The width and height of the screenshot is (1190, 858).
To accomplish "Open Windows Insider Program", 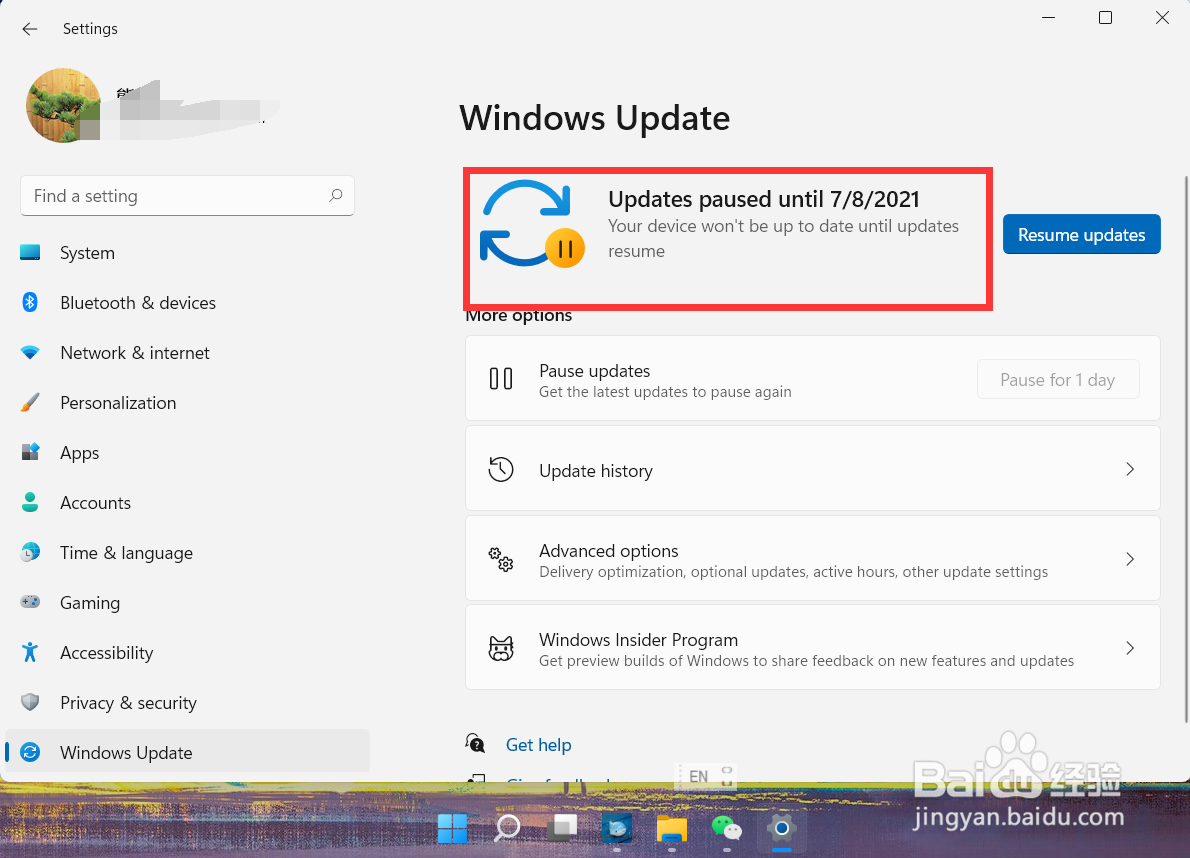I will pos(813,647).
